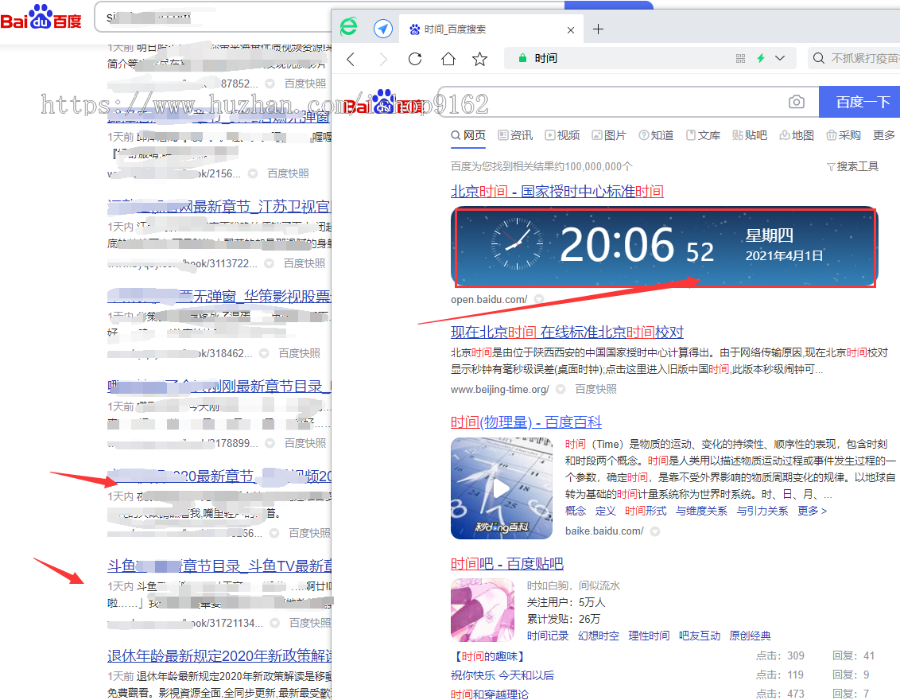Viewport: 900px width, 700px height.
Task: Open 北京时间 - 国家授时中心标准时间 link
Action: [556, 191]
